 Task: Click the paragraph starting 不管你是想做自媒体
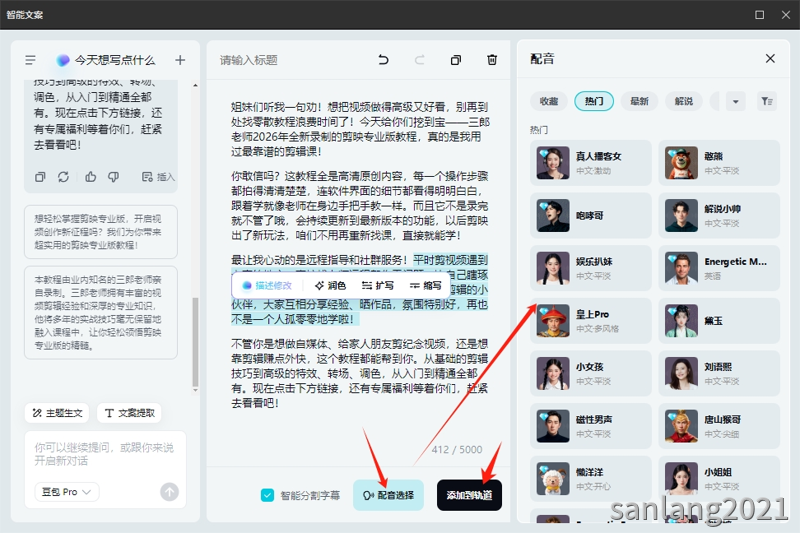coord(359,373)
